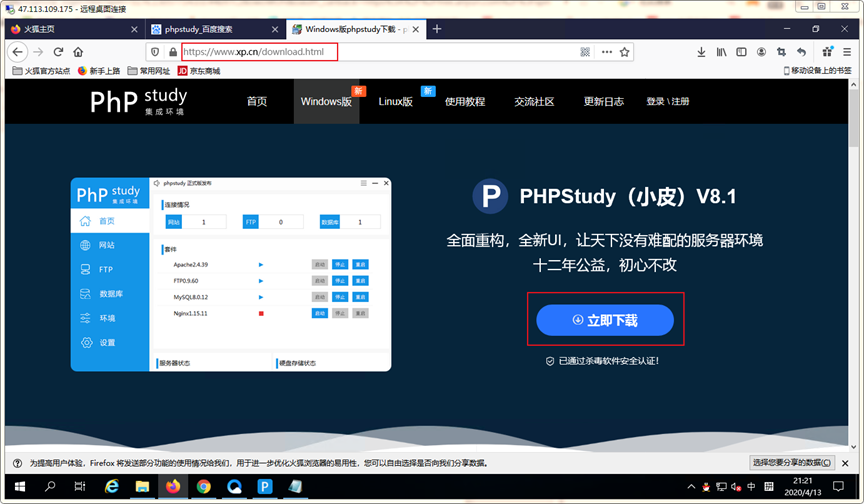864x504 pixels.
Task: Open 移动设备上的书签 bookmarks
Action: coord(817,71)
